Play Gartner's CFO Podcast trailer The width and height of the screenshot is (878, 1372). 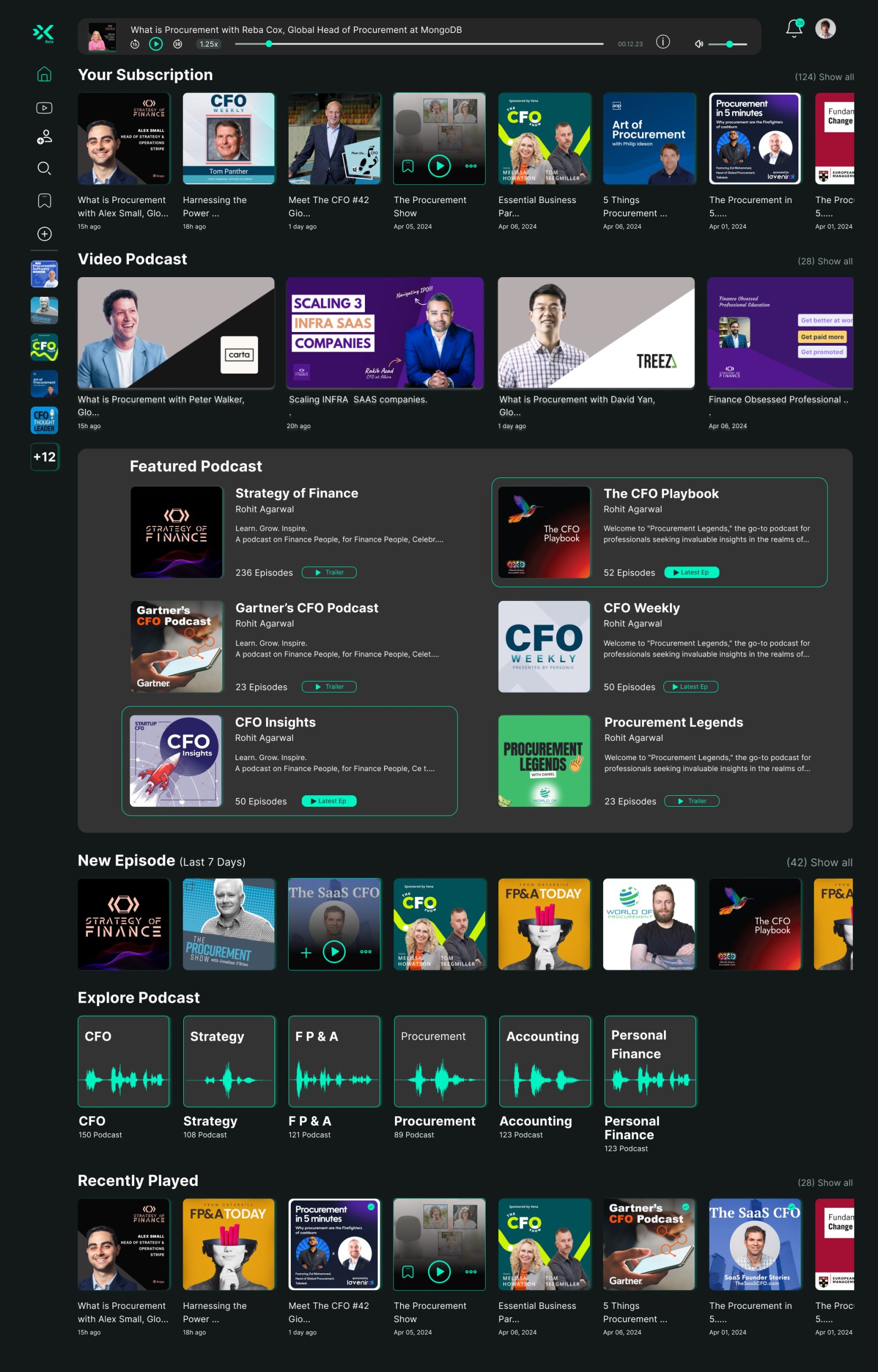[329, 687]
